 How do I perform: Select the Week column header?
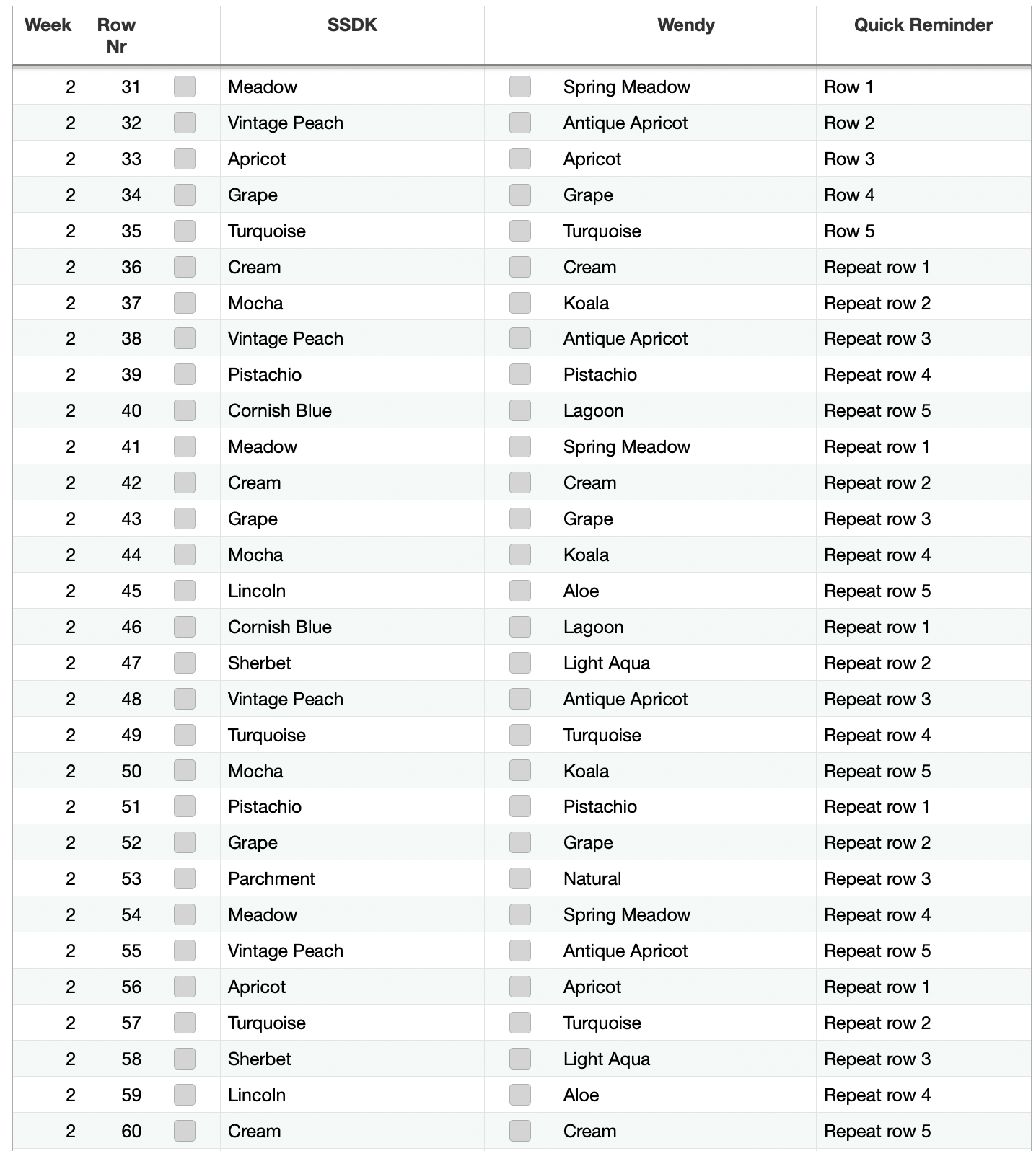point(48,25)
